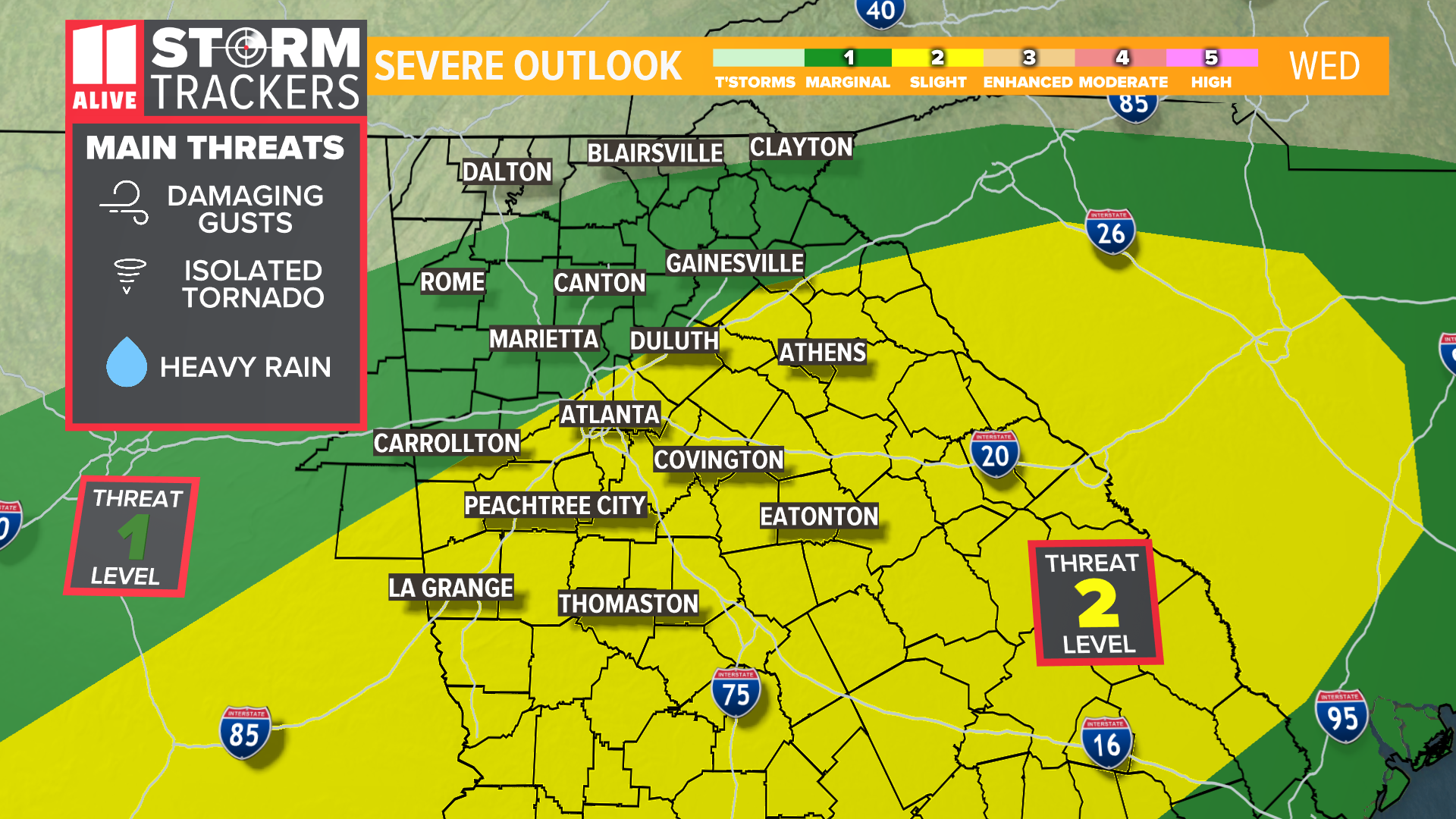The width and height of the screenshot is (1456, 819).
Task: Click the SEVERE OUTLOOK title
Action: (528, 66)
